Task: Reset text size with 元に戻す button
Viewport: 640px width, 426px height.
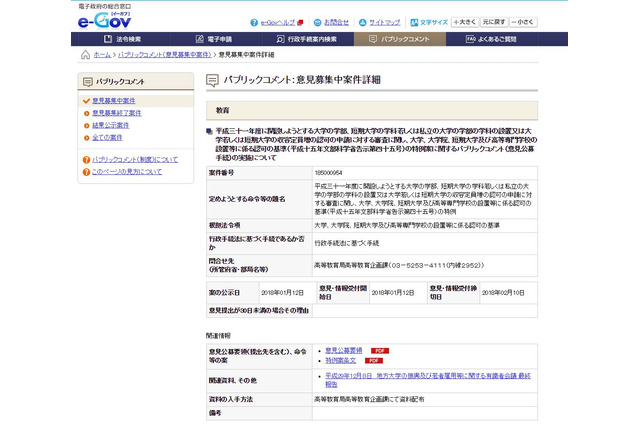Action: click(x=494, y=22)
